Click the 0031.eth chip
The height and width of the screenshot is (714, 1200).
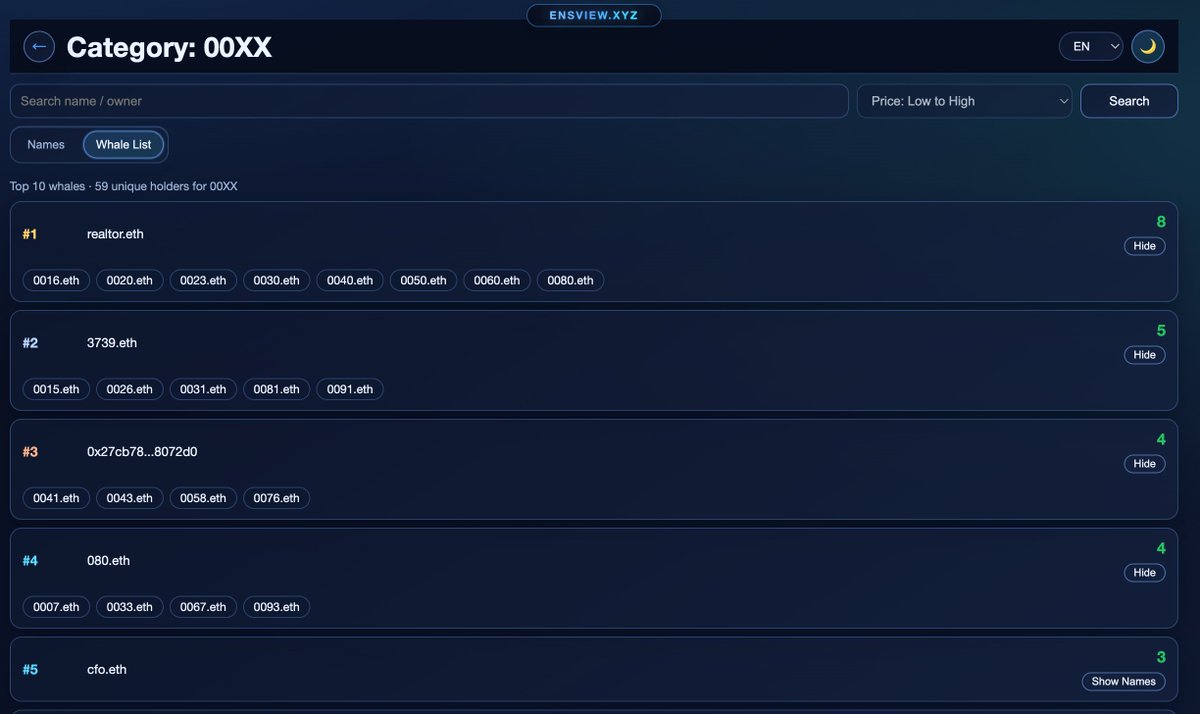[203, 390]
